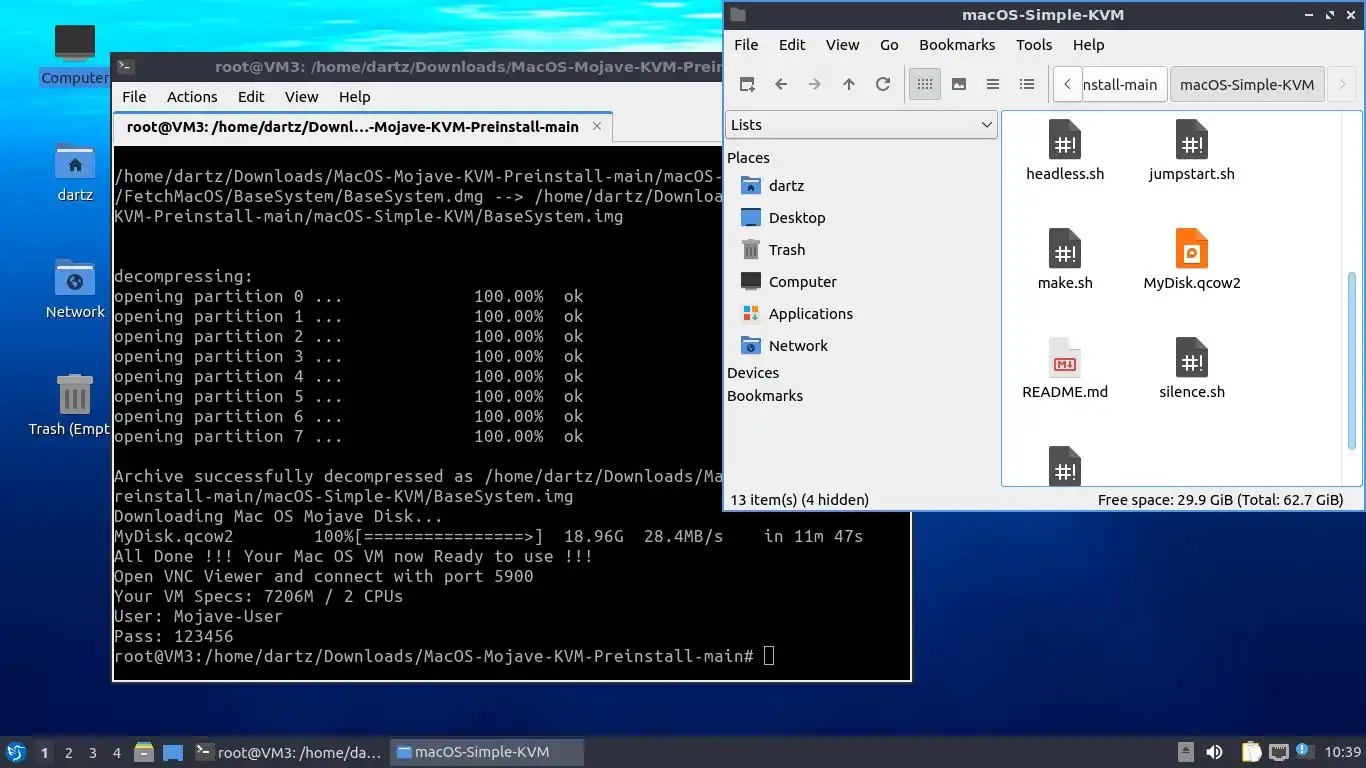Open File menu in terminal window
The image size is (1366, 768).
(134, 97)
